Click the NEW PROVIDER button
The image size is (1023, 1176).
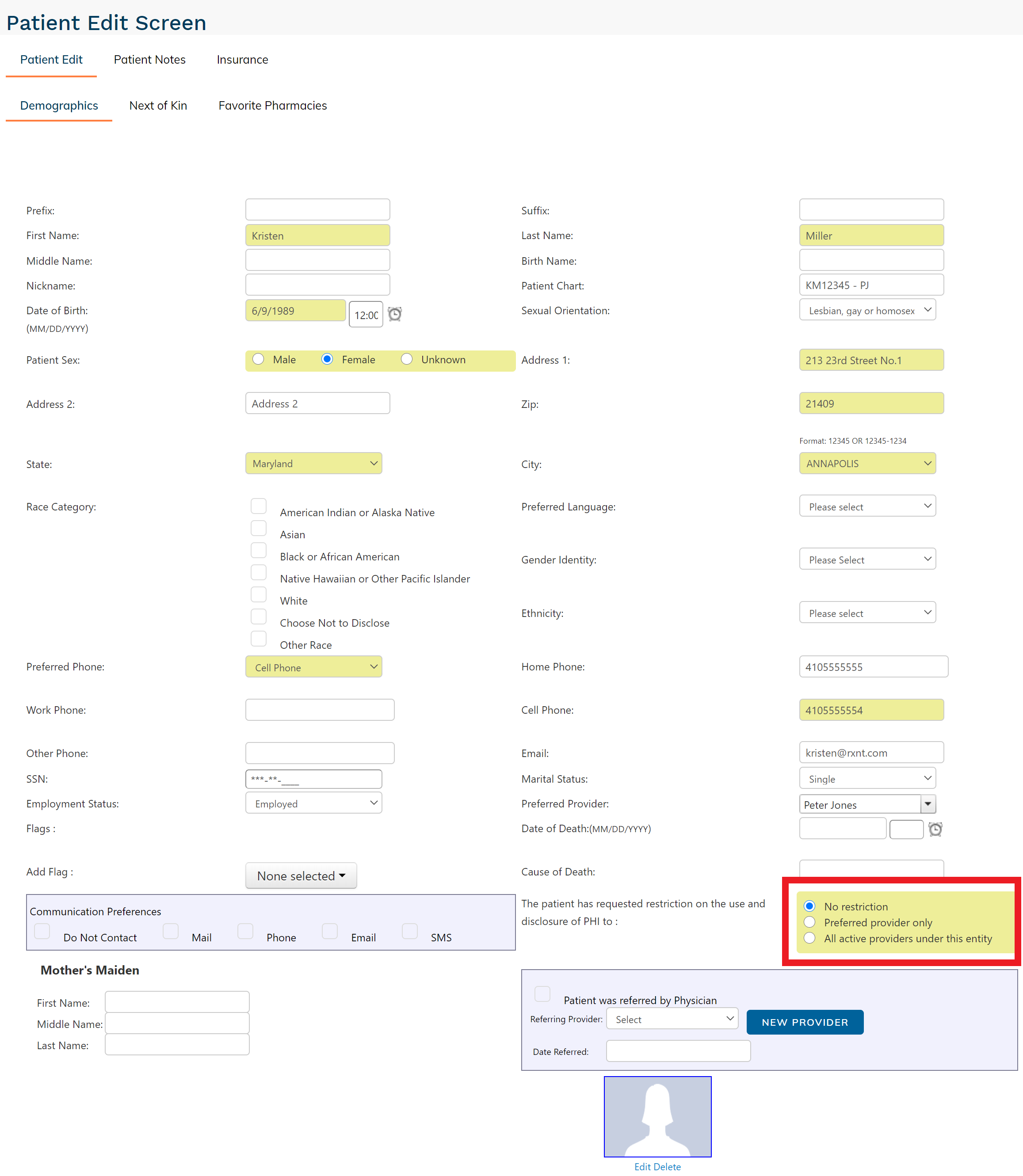tap(804, 1022)
